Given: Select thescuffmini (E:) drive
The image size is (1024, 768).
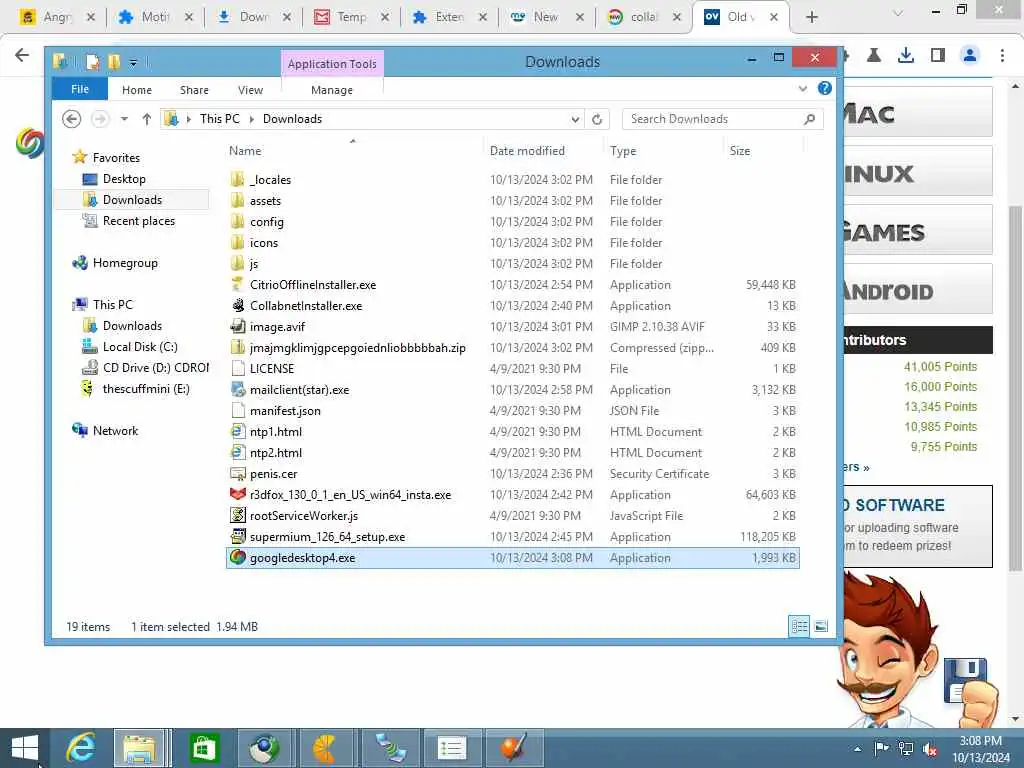Looking at the screenshot, I should click(146, 389).
